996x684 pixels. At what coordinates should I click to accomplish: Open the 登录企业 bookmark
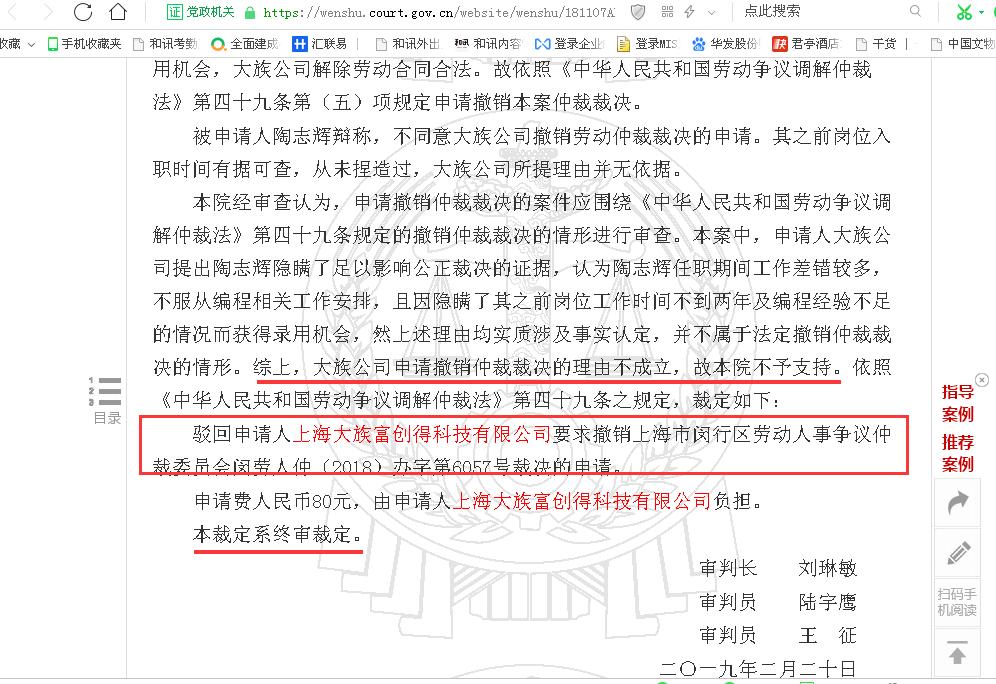[x=569, y=44]
